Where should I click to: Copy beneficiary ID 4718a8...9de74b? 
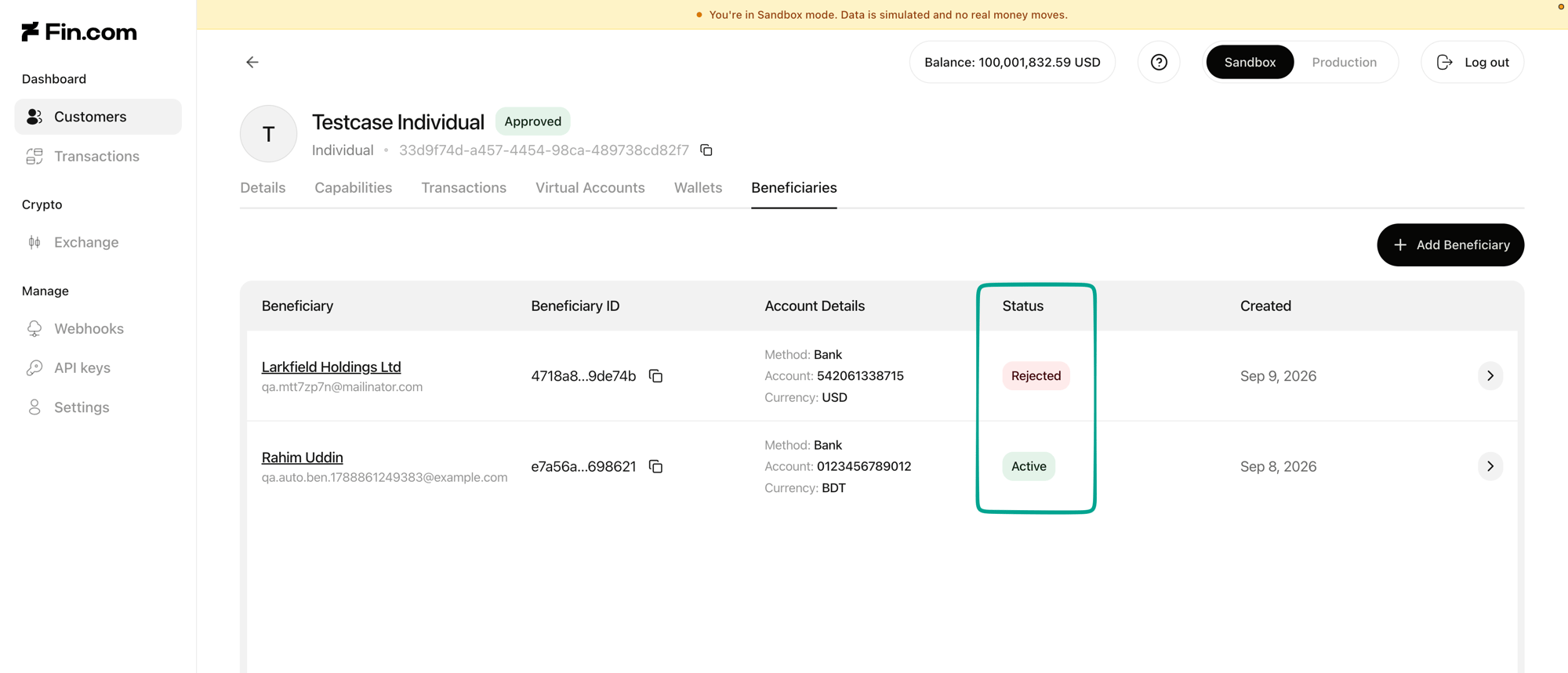tap(656, 376)
